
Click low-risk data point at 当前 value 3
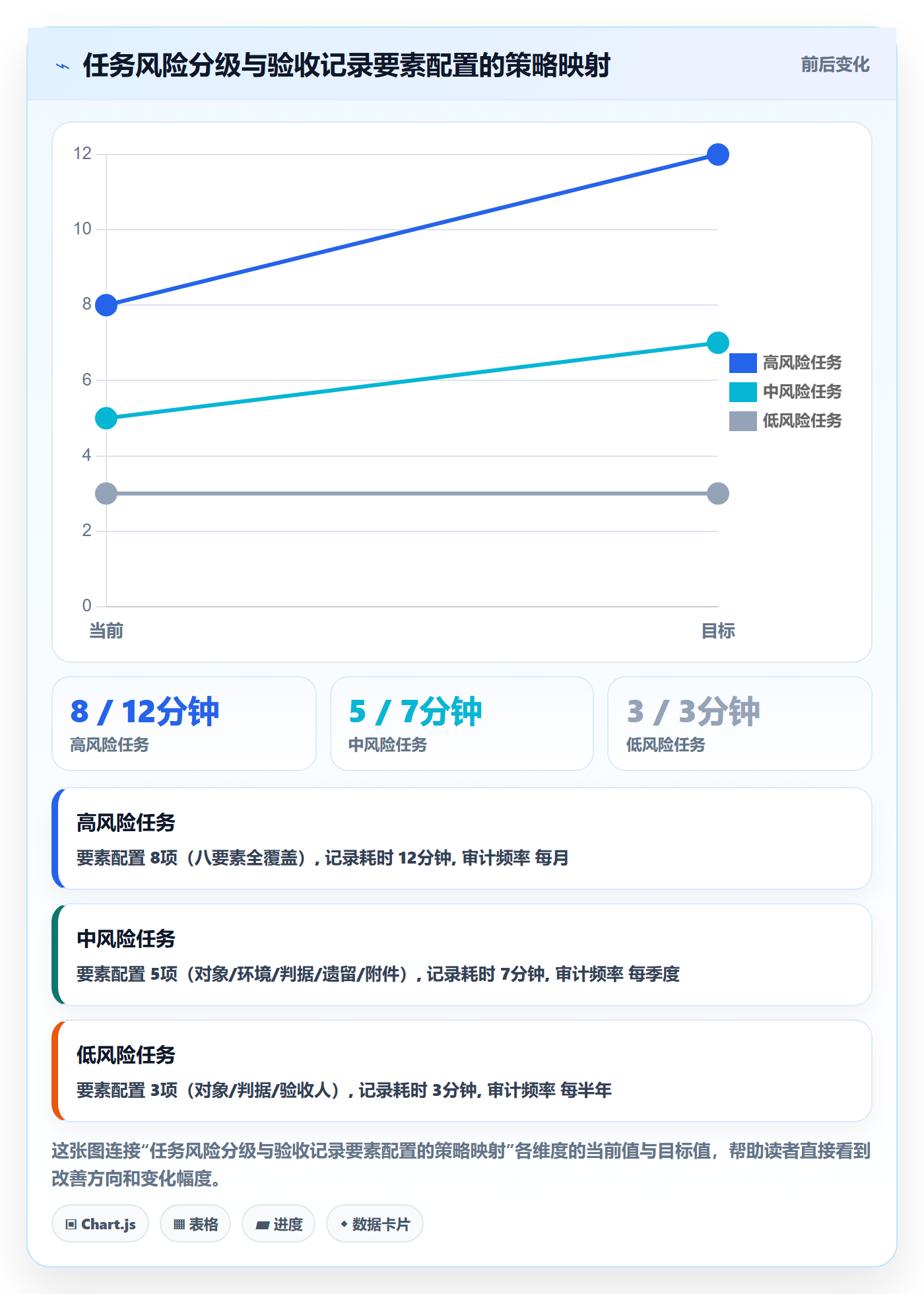coord(106,493)
